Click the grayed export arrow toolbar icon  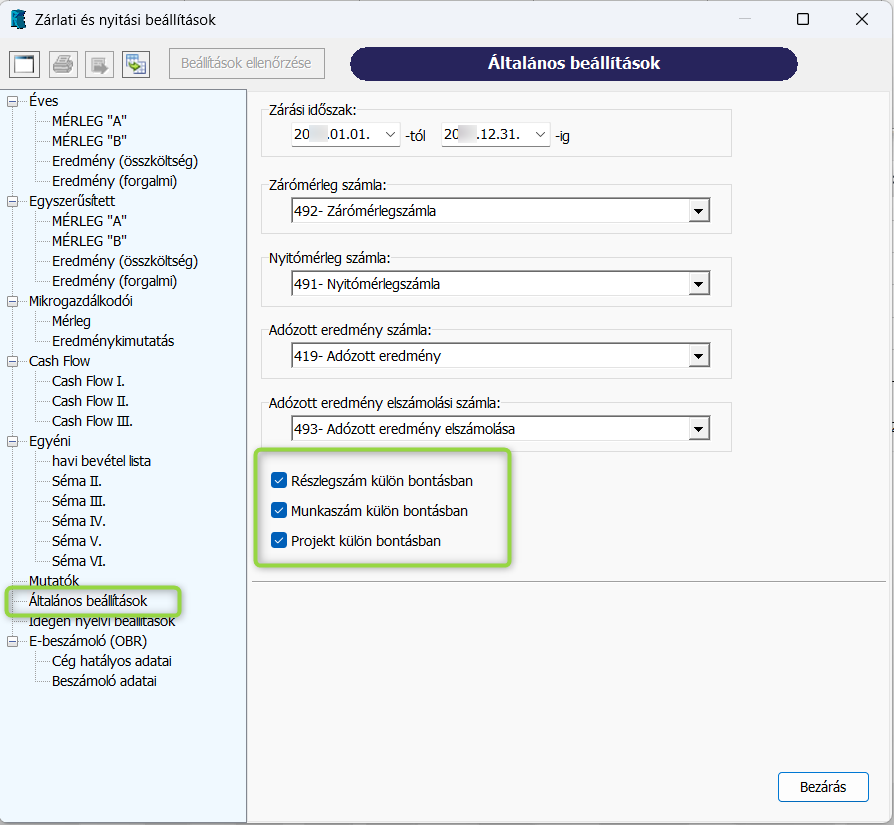[99, 63]
